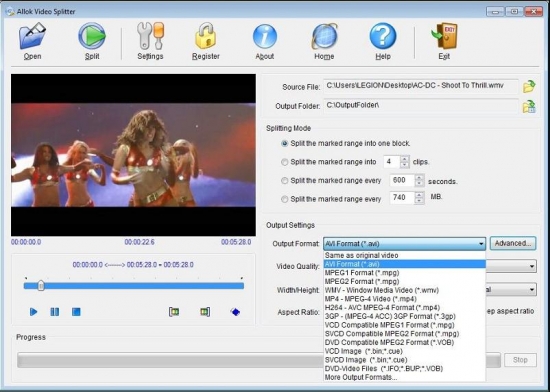Open the About info icon
Screen dimensions: 550x392
(x=265, y=36)
